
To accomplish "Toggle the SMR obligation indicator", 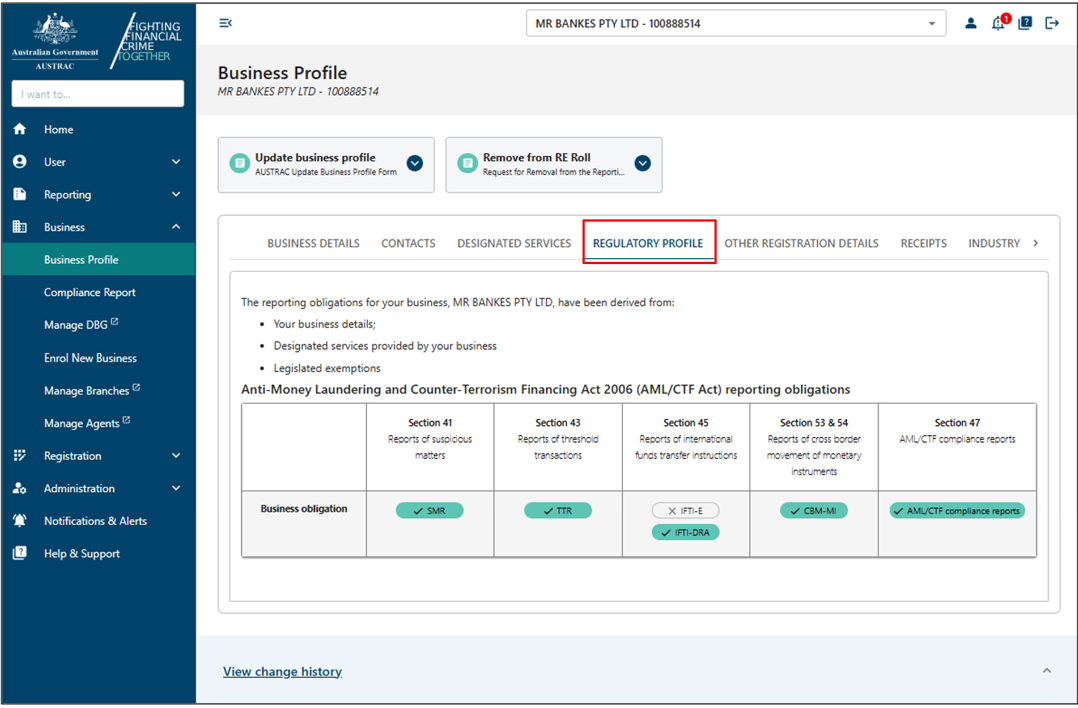I will pos(430,510).
